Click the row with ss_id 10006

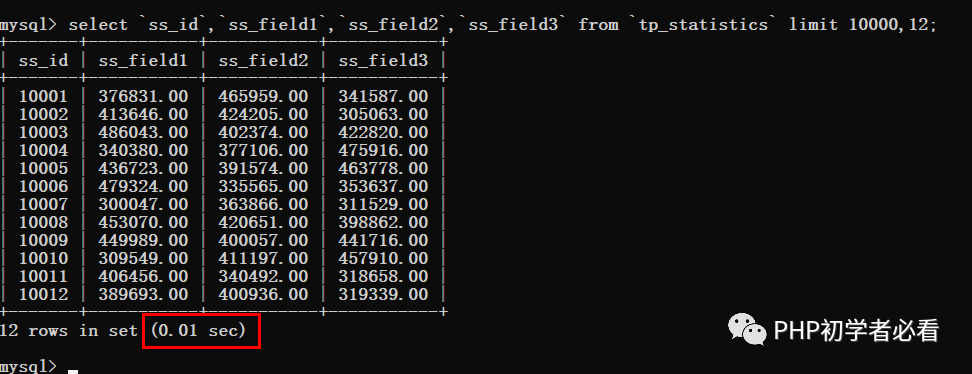[x=223, y=186]
